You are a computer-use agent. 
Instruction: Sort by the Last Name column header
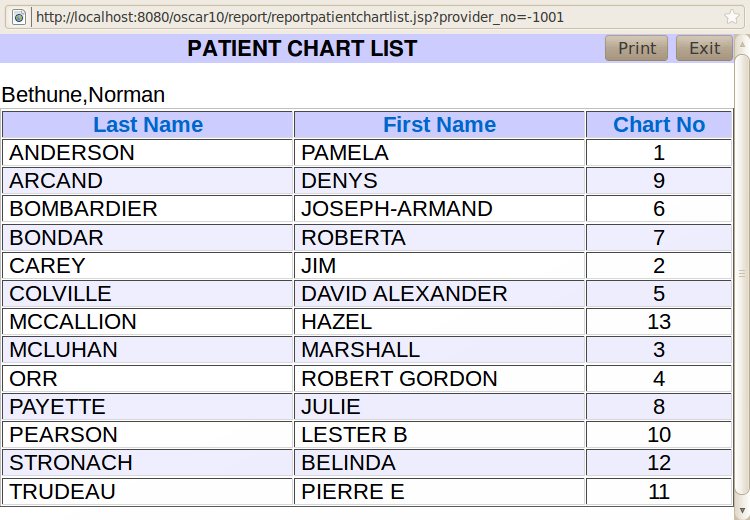click(148, 125)
